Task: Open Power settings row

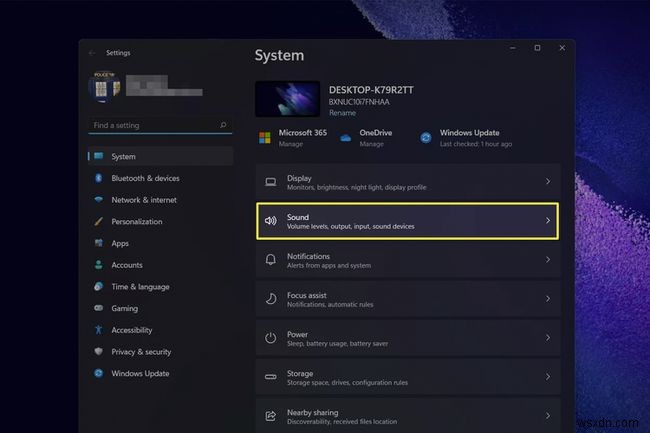Action: click(408, 338)
